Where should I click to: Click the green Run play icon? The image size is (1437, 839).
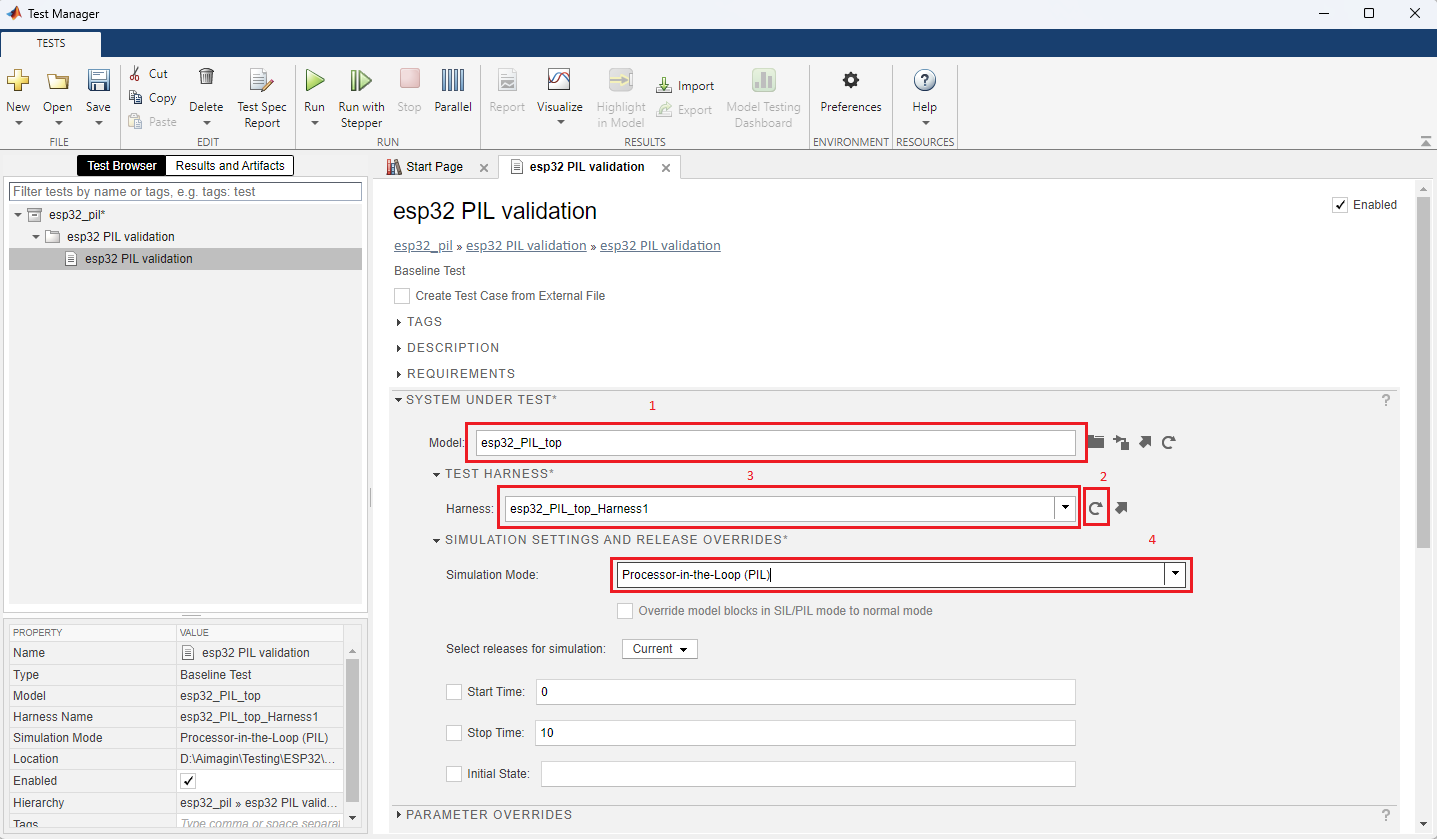[315, 80]
